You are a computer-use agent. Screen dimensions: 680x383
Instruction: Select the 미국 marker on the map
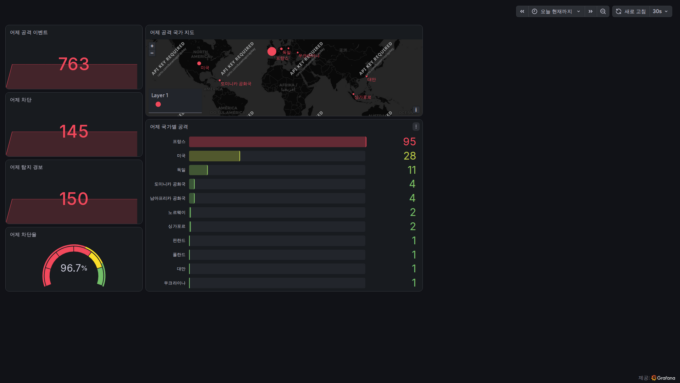pos(199,63)
